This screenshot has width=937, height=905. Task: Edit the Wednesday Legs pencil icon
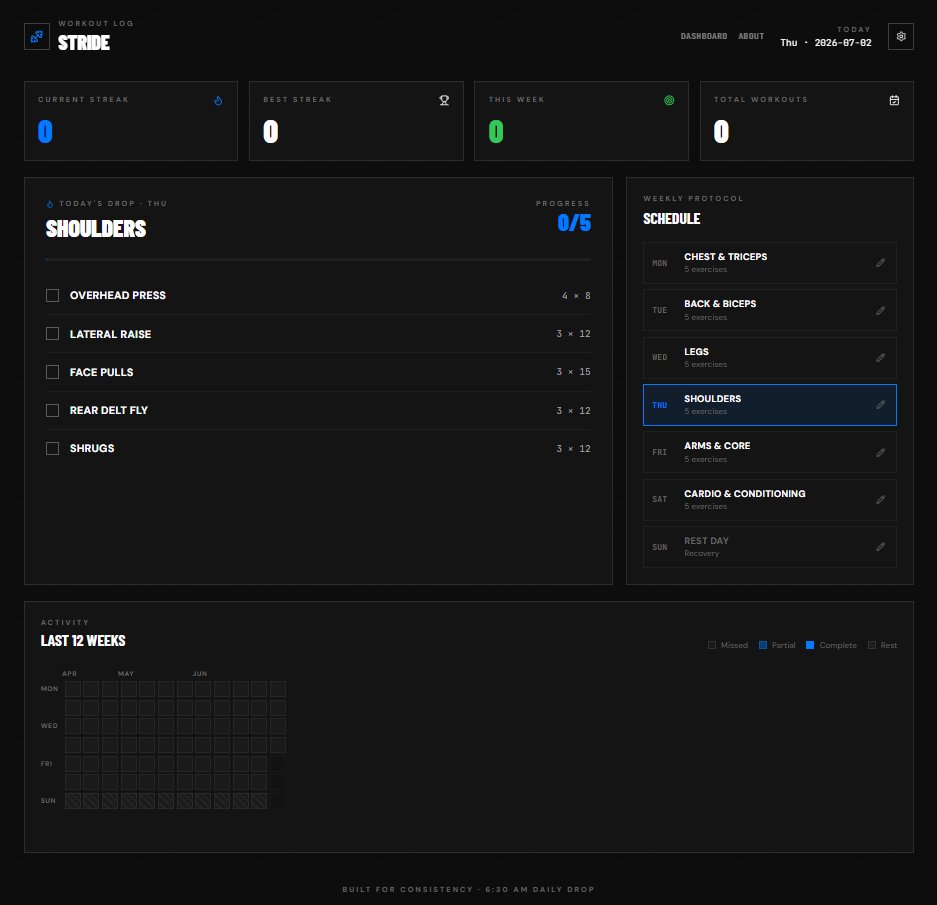(880, 357)
